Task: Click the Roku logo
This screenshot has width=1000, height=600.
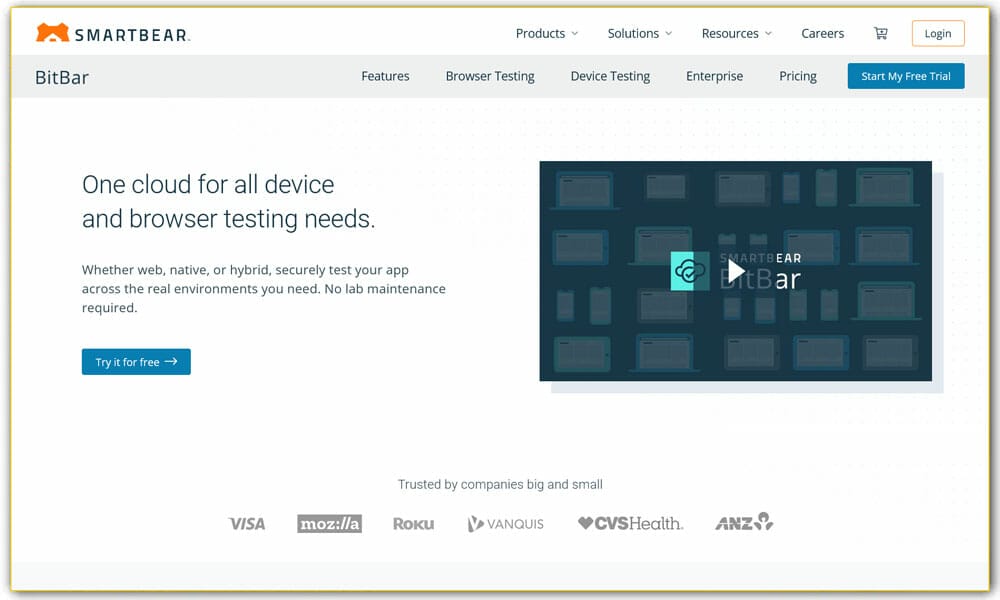Action: (x=413, y=523)
